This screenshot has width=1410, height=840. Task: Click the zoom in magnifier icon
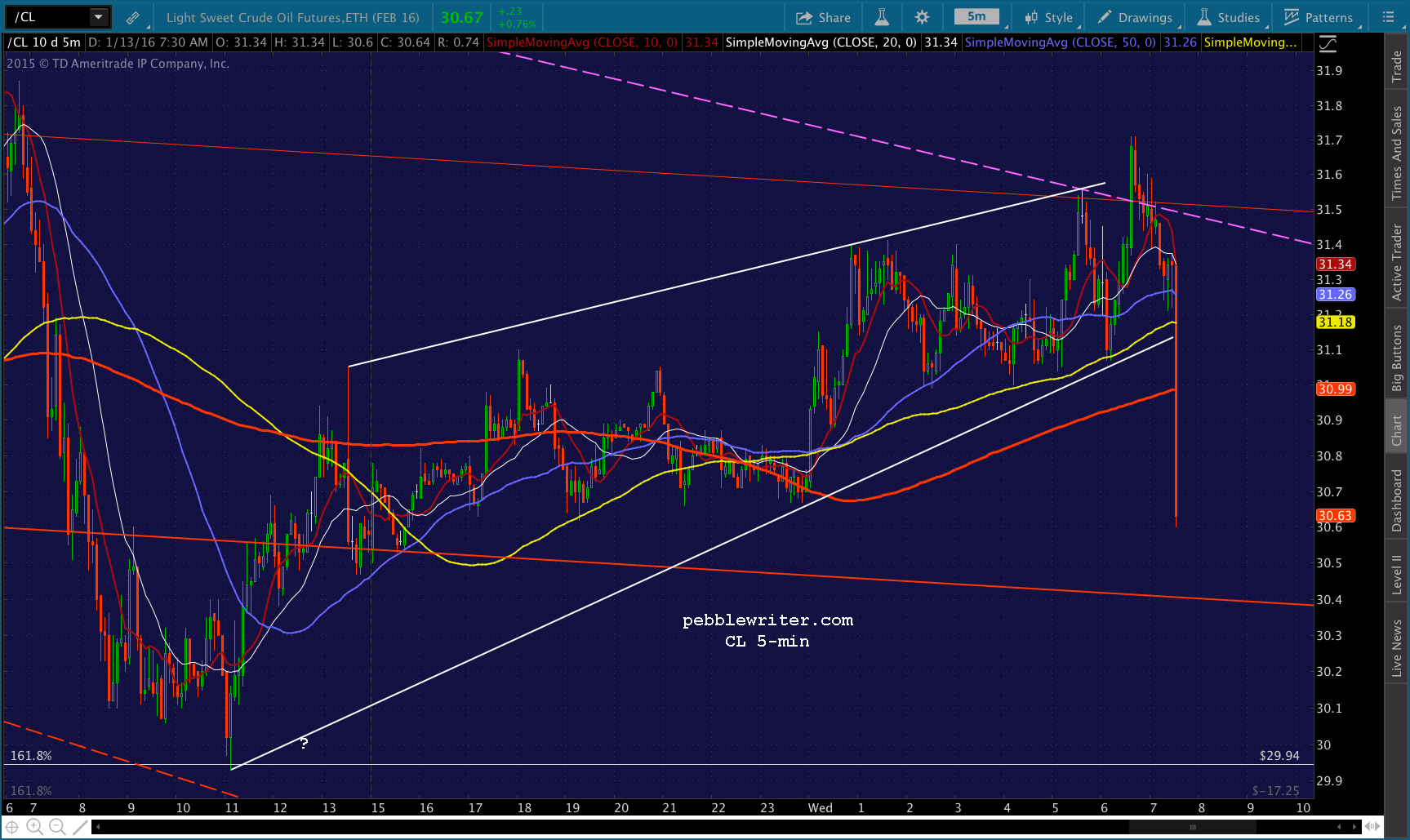(x=34, y=827)
